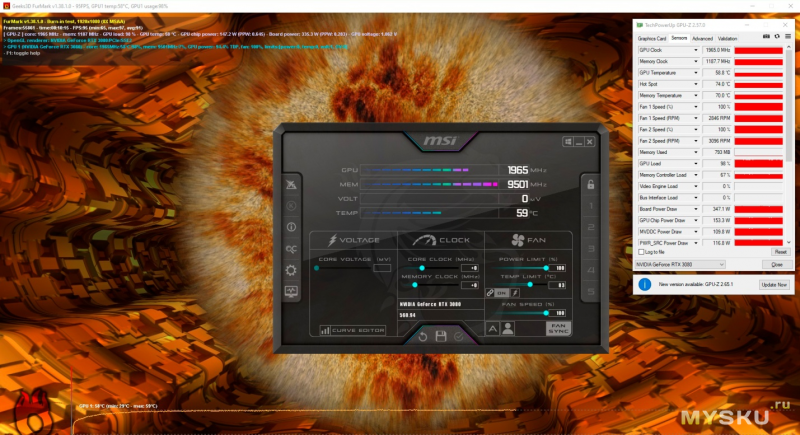Open MSI Kombustor from Afterburner sidebar
Screen dimensions: 800x435
coord(291,206)
